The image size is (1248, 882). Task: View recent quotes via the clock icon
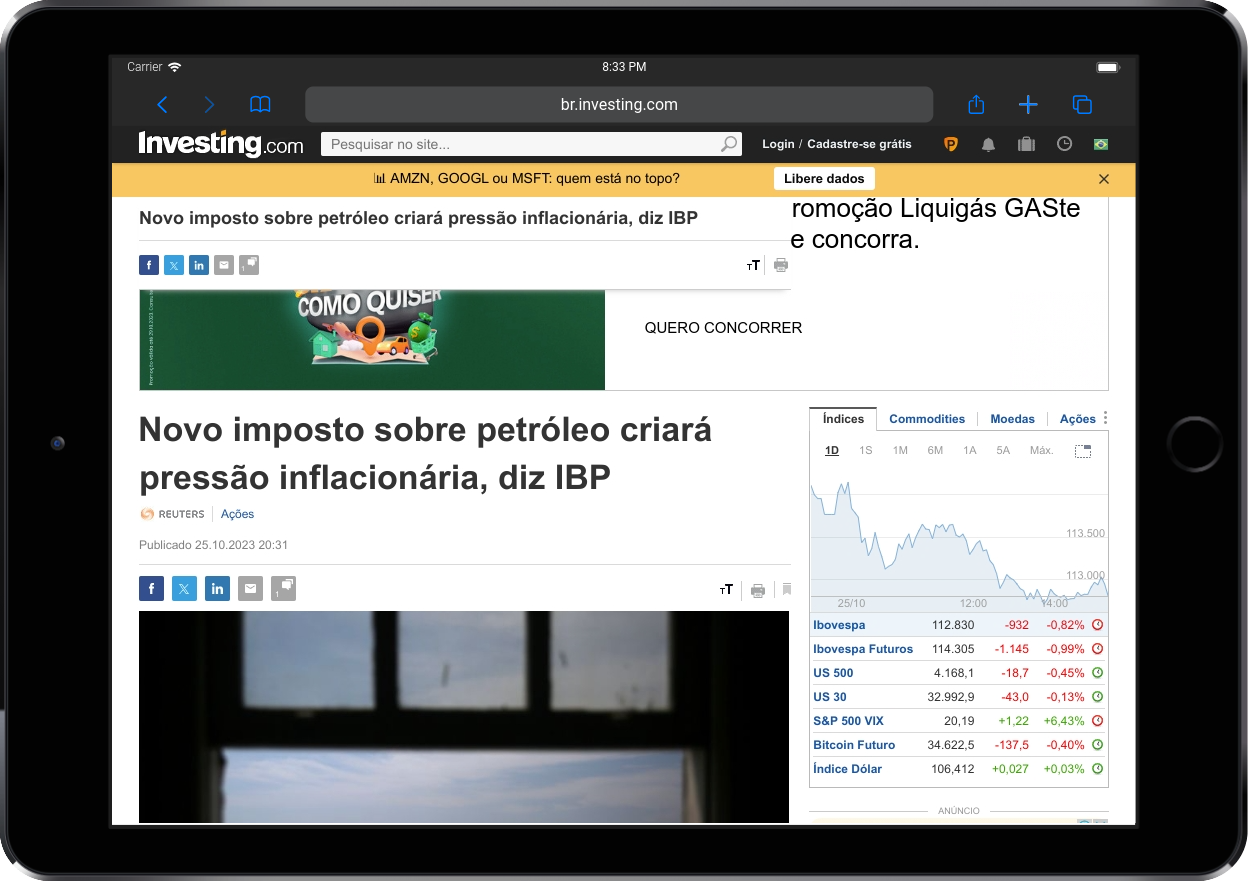click(x=1063, y=144)
